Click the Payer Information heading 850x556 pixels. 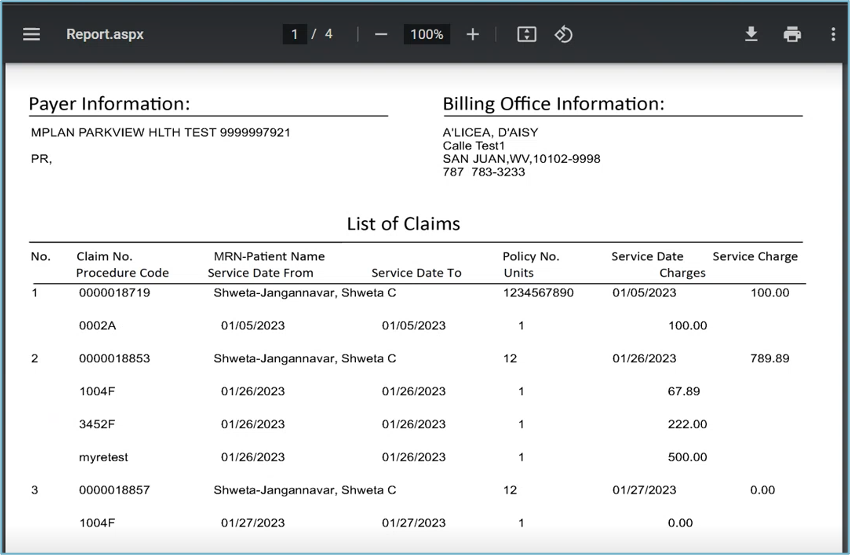(x=109, y=104)
